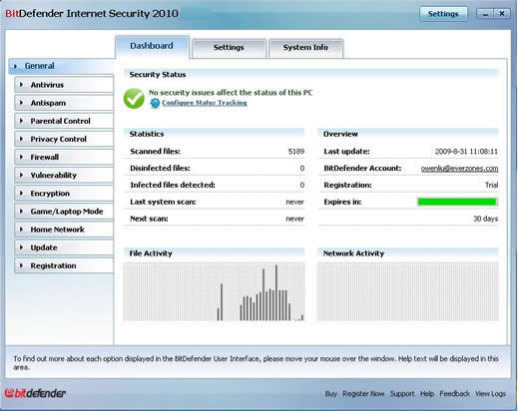Click the bitdefender logo at bottom left
The height and width of the screenshot is (411, 518).
(35, 393)
